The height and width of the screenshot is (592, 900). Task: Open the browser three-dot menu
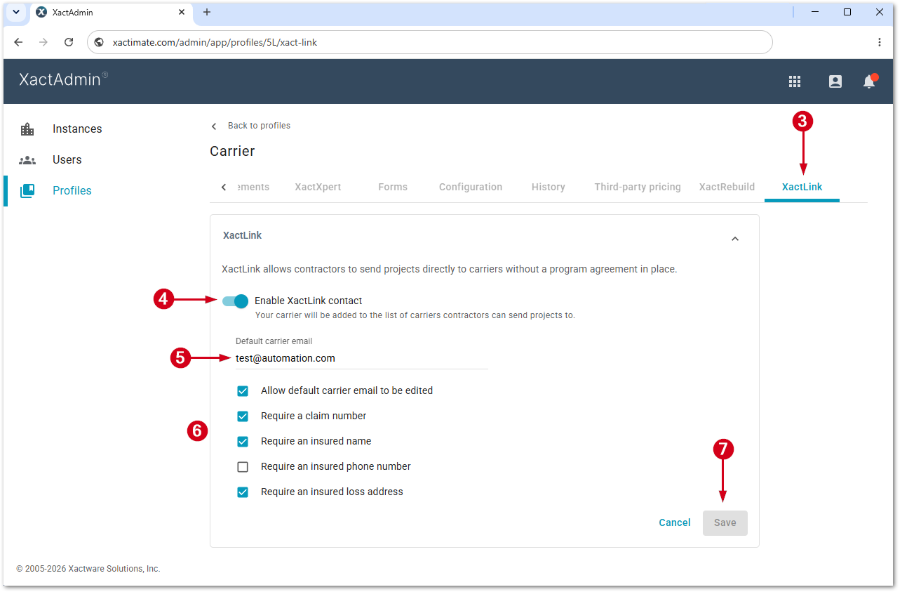(879, 42)
